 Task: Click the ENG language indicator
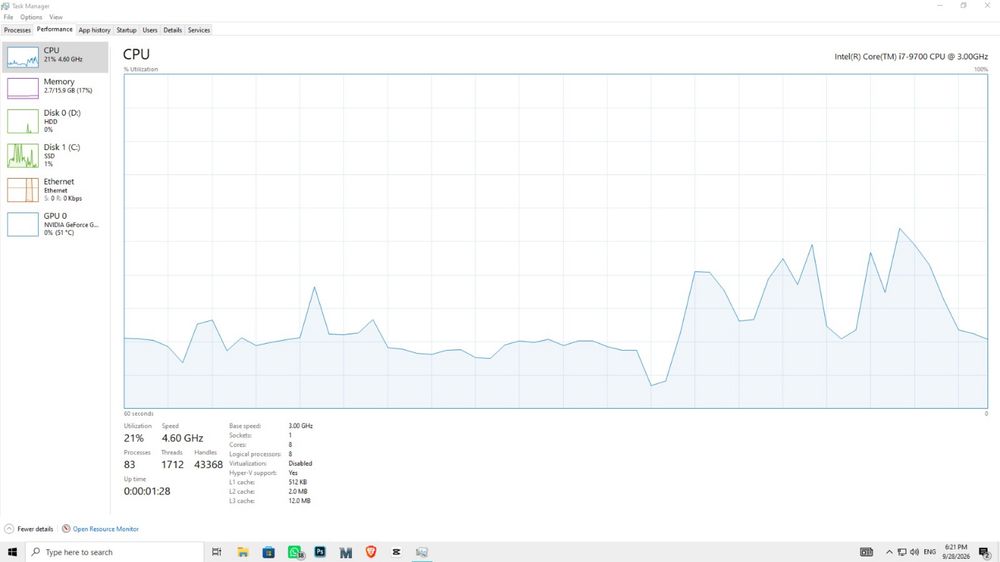coord(930,552)
